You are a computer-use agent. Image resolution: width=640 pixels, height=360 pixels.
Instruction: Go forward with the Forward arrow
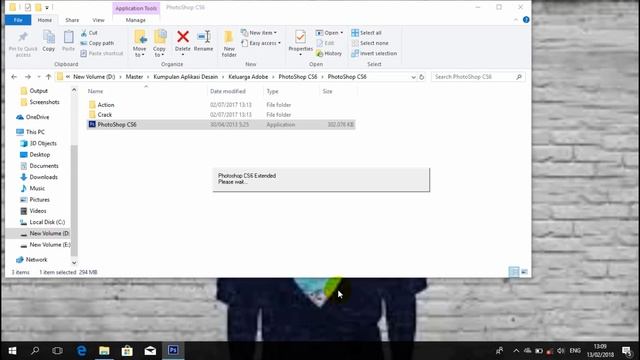point(27,77)
